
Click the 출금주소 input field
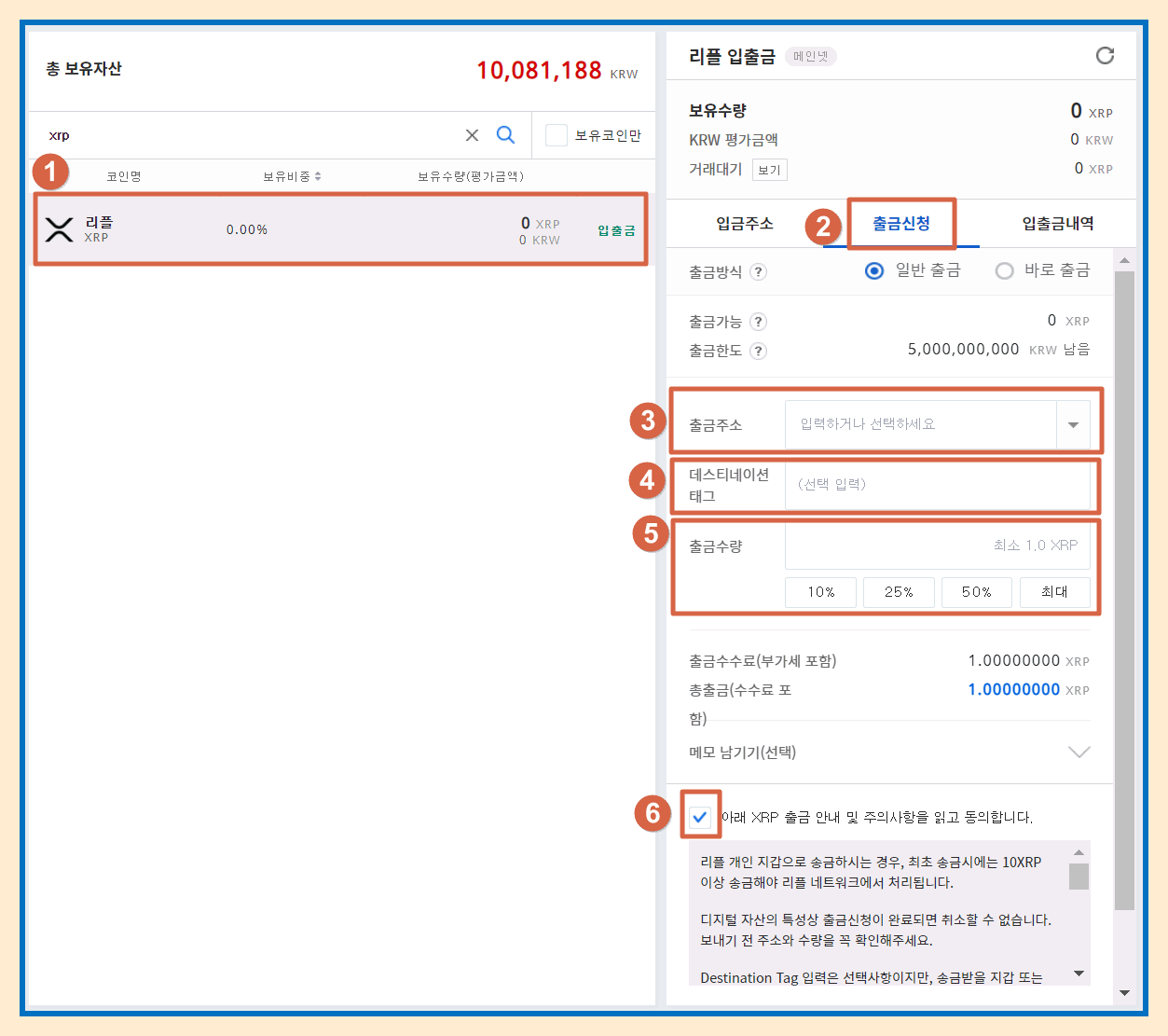[921, 424]
